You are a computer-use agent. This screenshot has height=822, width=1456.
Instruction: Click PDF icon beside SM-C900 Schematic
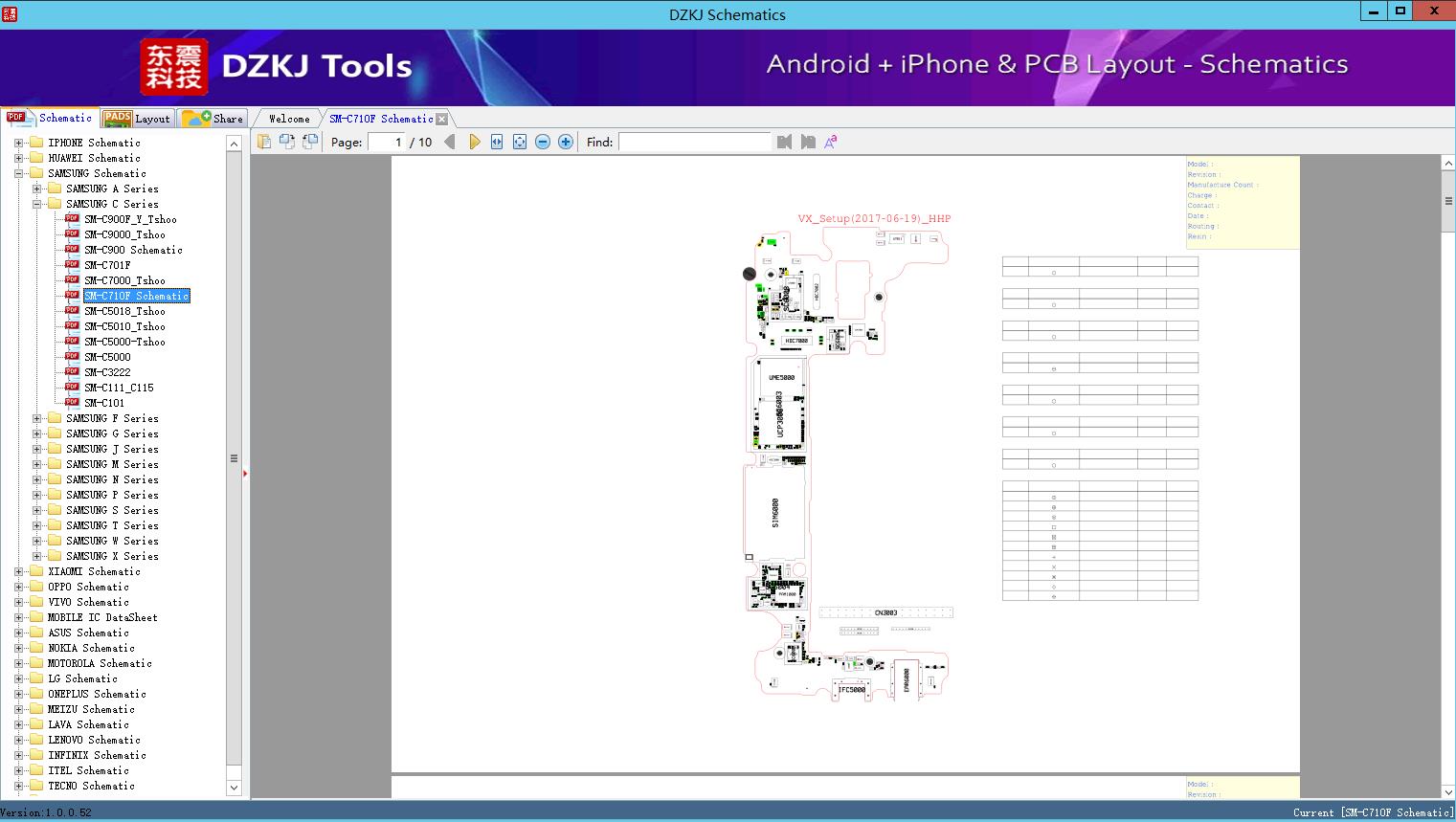72,250
